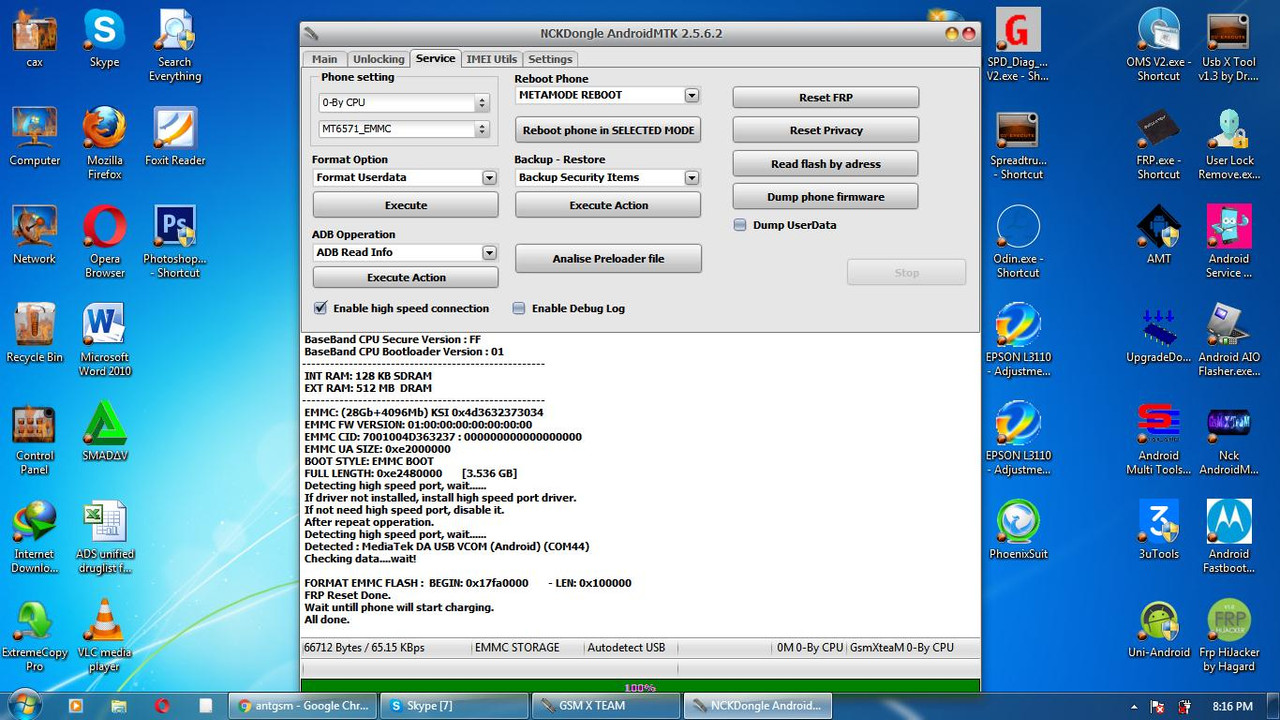Launch Microsoft Word 2010 icon

point(104,340)
